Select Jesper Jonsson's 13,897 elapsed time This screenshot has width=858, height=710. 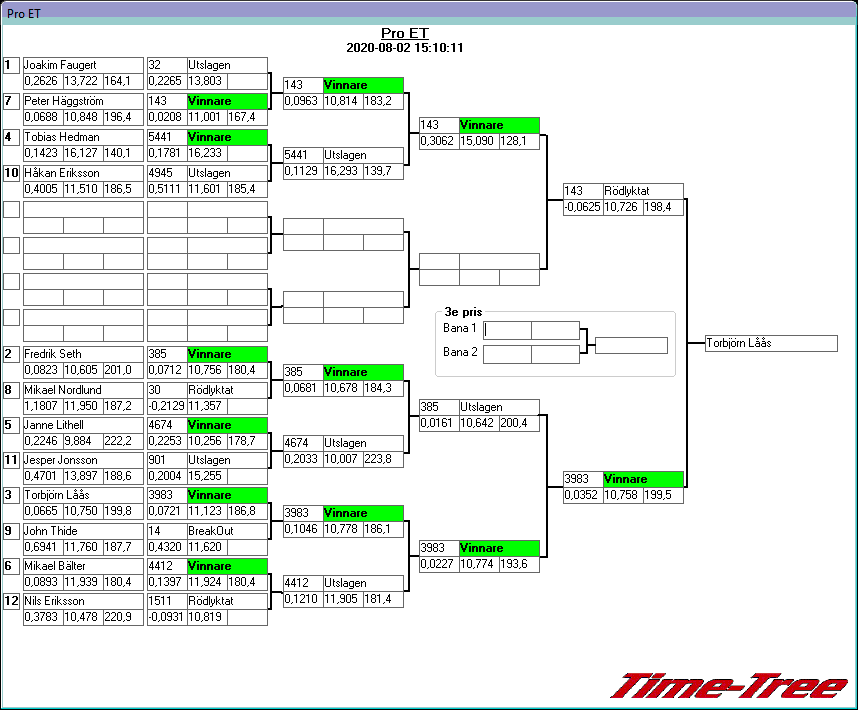[x=83, y=478]
